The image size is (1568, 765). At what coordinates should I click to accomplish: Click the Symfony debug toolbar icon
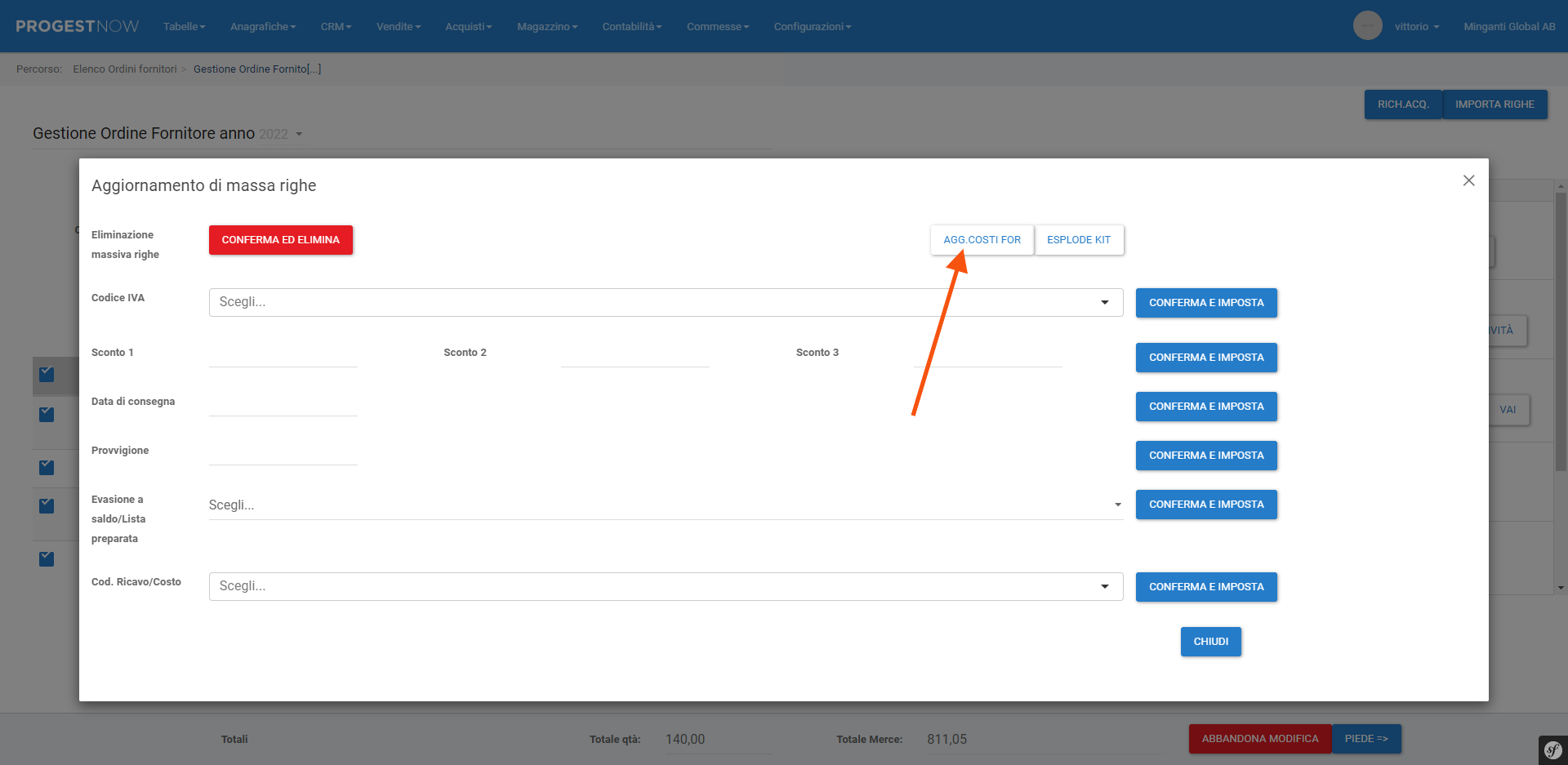1552,750
